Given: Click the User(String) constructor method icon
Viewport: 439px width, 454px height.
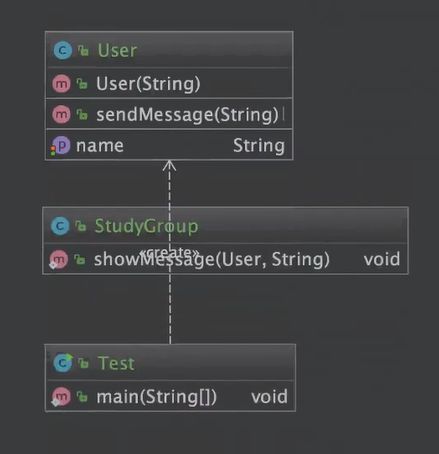Looking at the screenshot, I should [61, 83].
